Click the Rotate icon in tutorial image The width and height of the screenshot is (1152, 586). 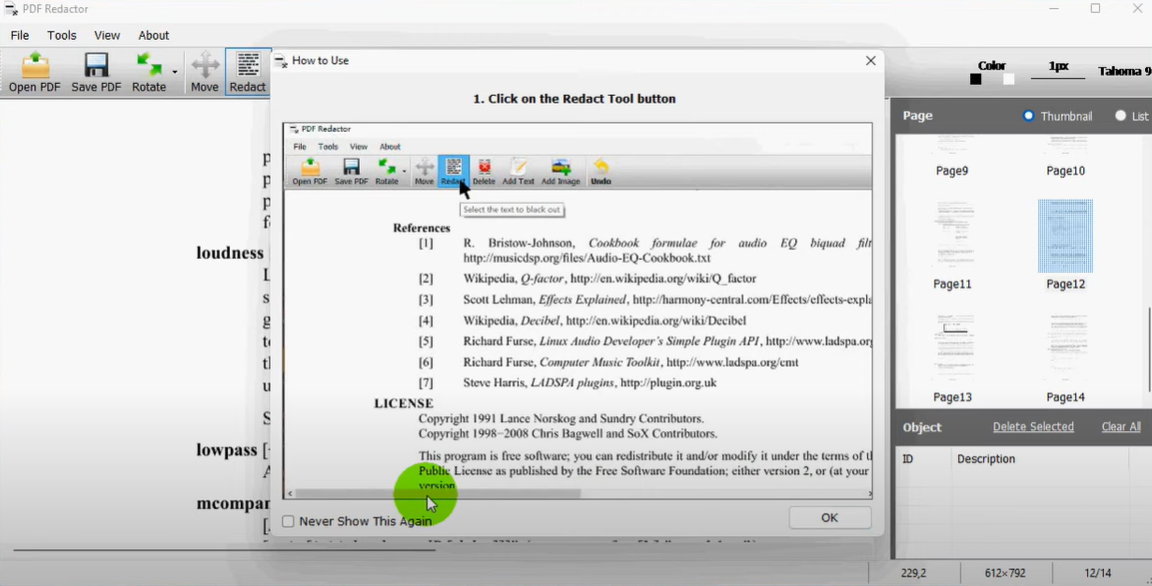[386, 171]
